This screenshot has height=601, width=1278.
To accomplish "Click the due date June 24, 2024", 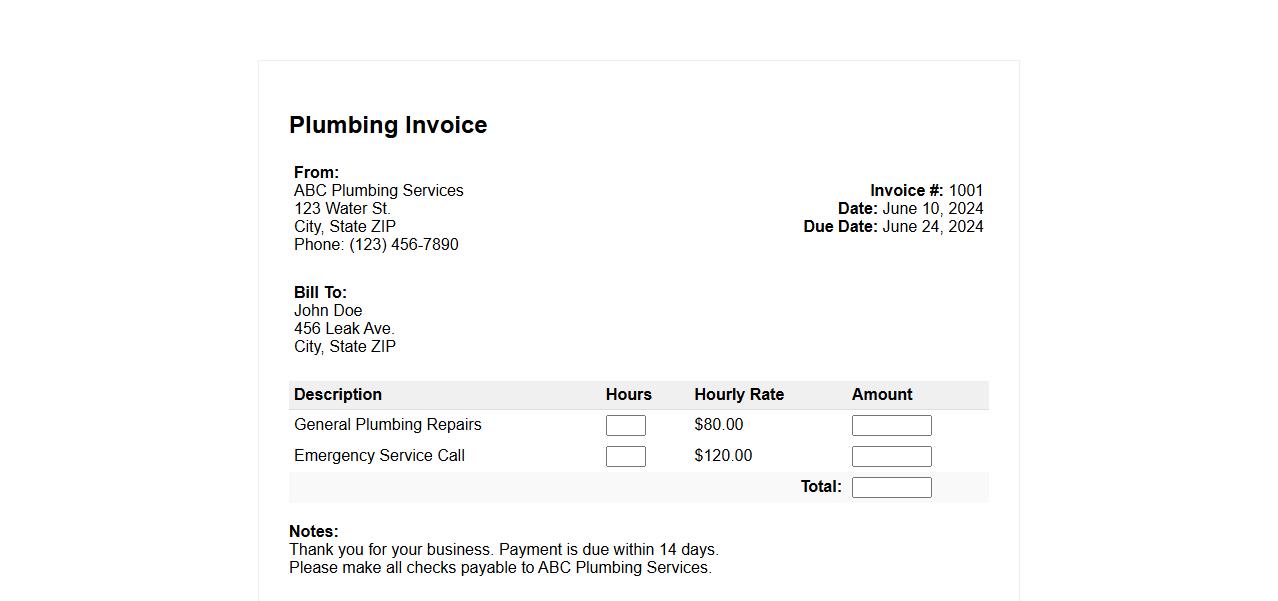I will click(932, 227).
